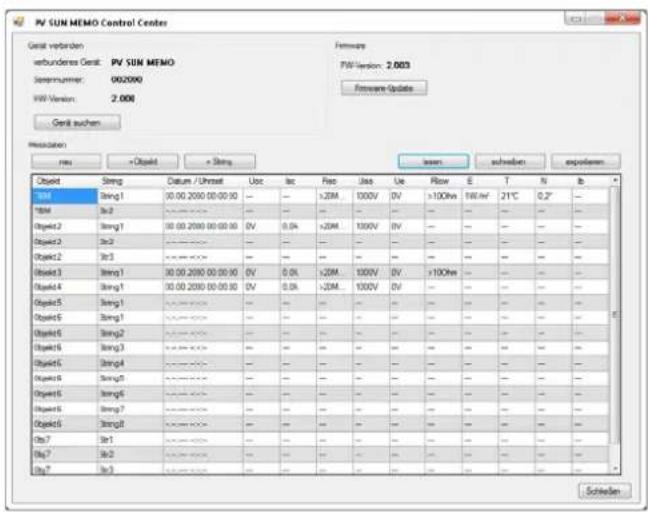
Task: Click the lesen button to read data
Action: [434, 162]
